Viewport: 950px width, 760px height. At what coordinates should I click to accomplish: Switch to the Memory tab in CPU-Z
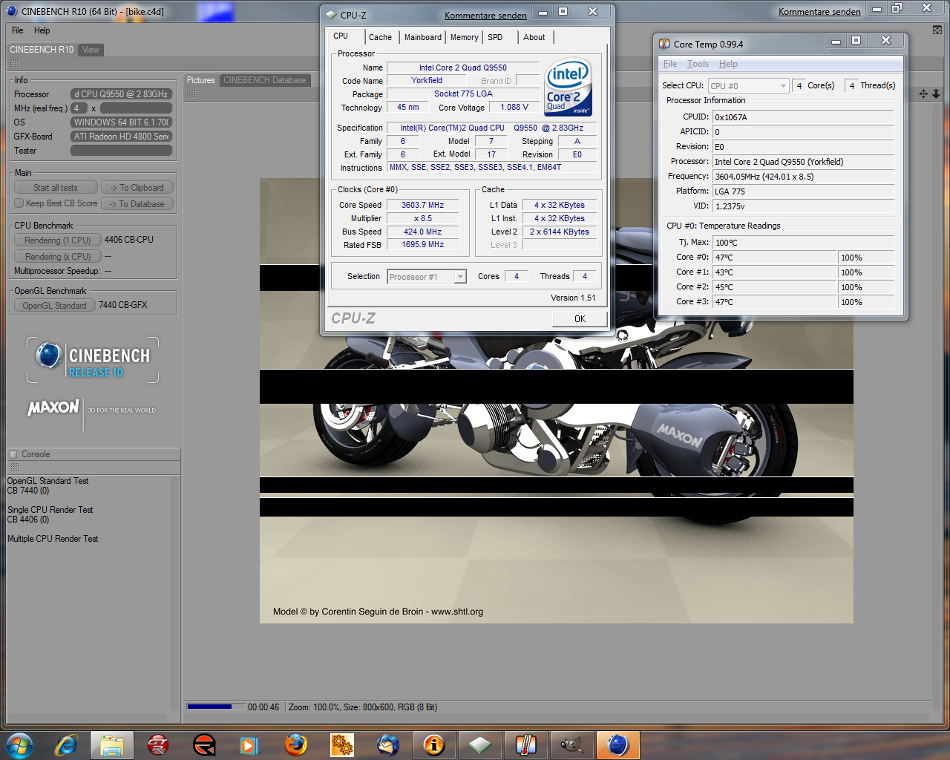tap(464, 37)
